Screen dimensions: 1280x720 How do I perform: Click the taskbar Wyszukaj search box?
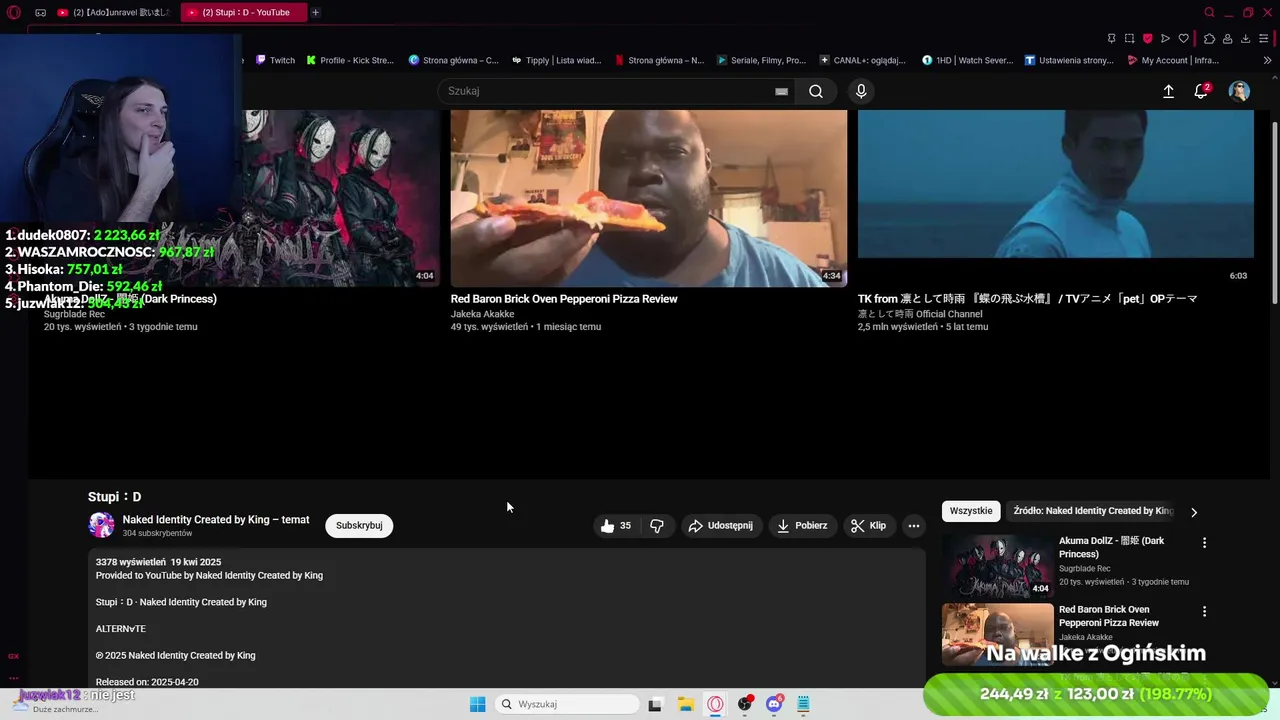coord(568,704)
